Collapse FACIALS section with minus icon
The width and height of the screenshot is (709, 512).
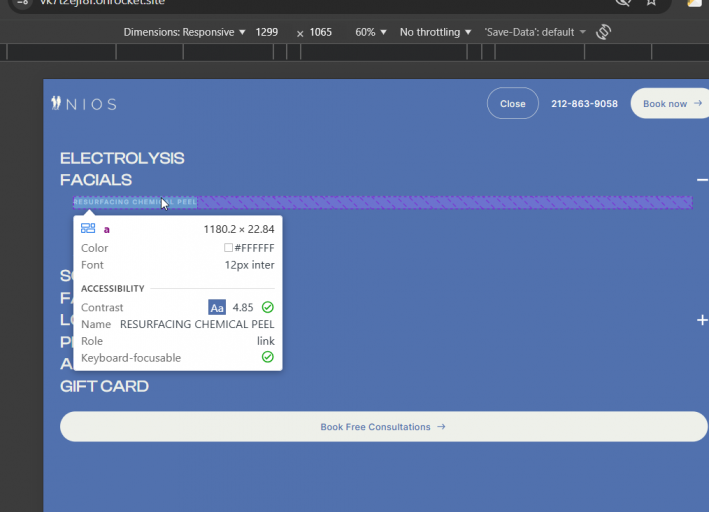click(x=702, y=180)
